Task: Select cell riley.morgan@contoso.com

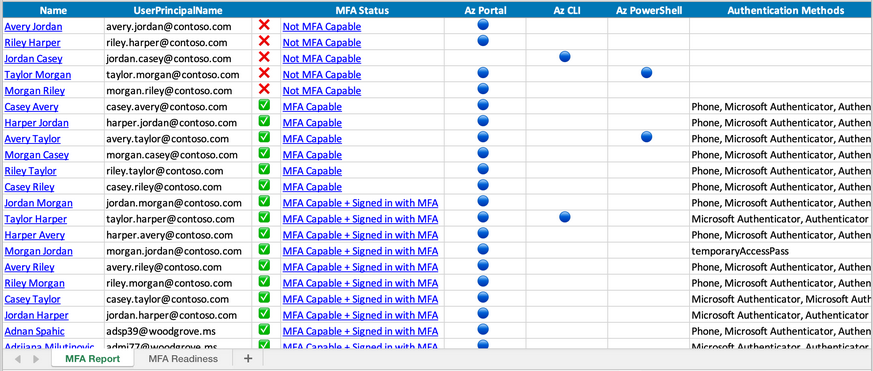Action: 178,284
